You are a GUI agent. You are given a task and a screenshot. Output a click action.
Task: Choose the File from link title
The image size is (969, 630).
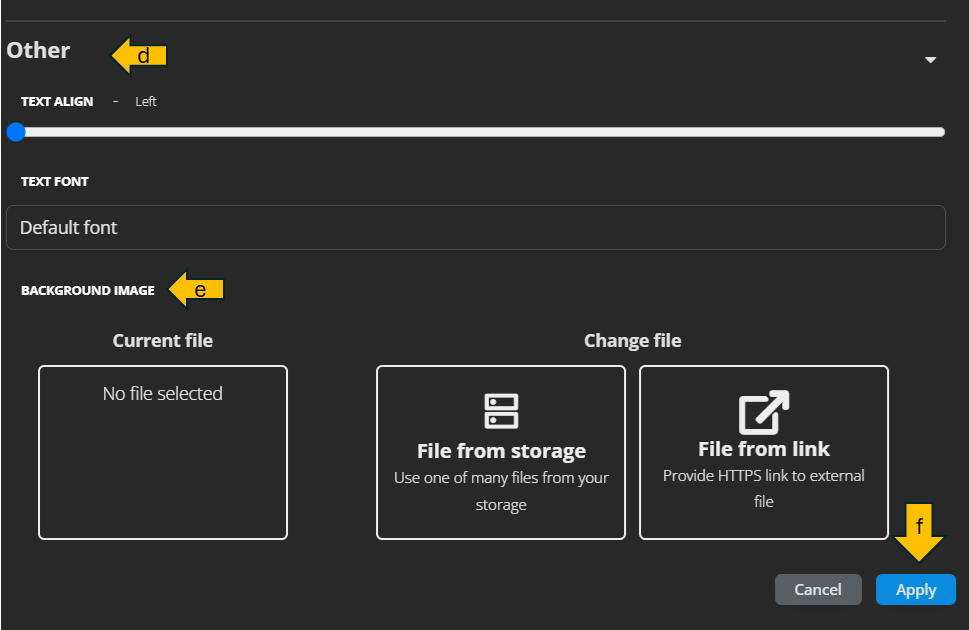(764, 448)
